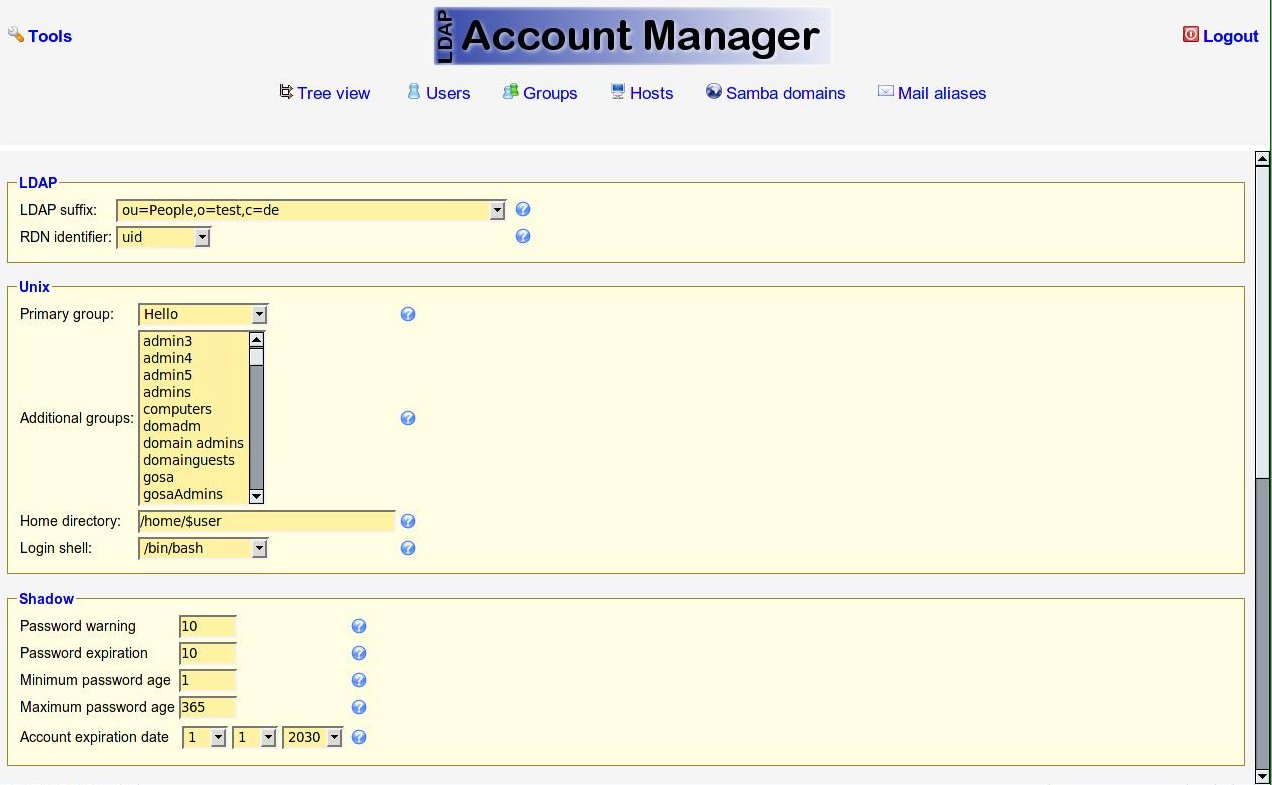The height and width of the screenshot is (785, 1272).
Task: Click the help icon next to Login shell
Action: click(408, 548)
